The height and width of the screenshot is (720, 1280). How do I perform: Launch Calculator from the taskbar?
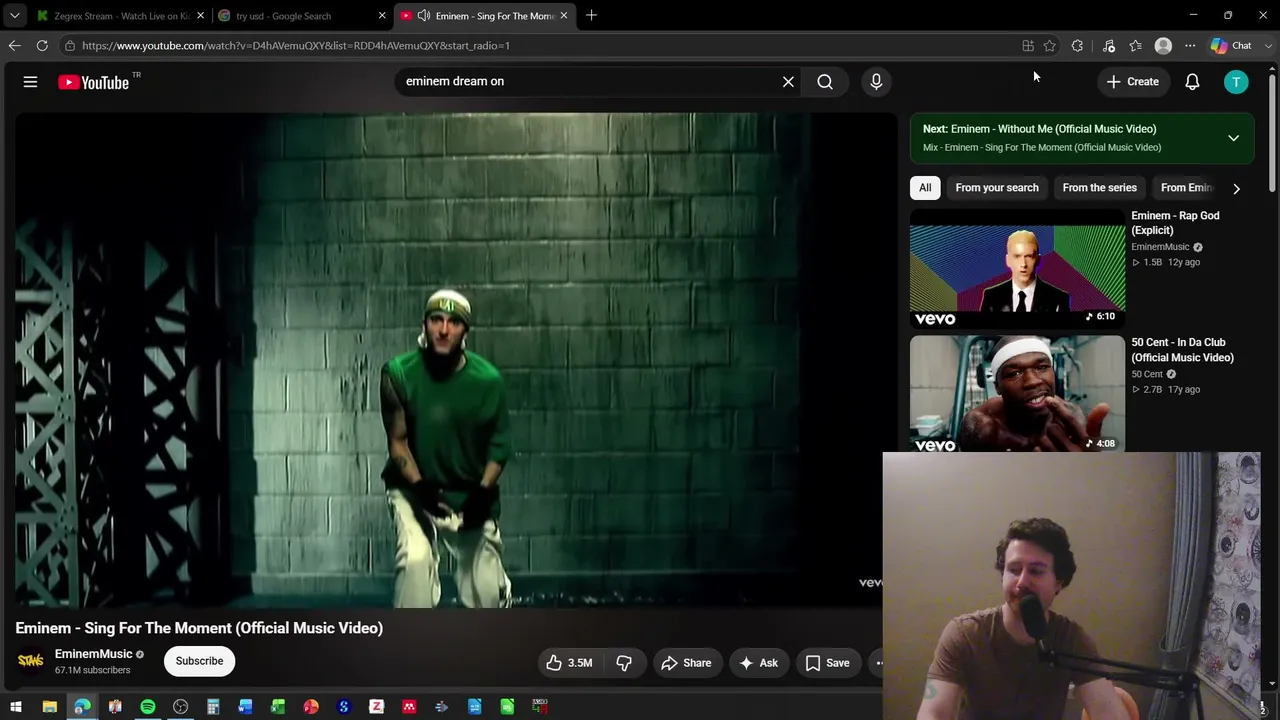[x=213, y=707]
